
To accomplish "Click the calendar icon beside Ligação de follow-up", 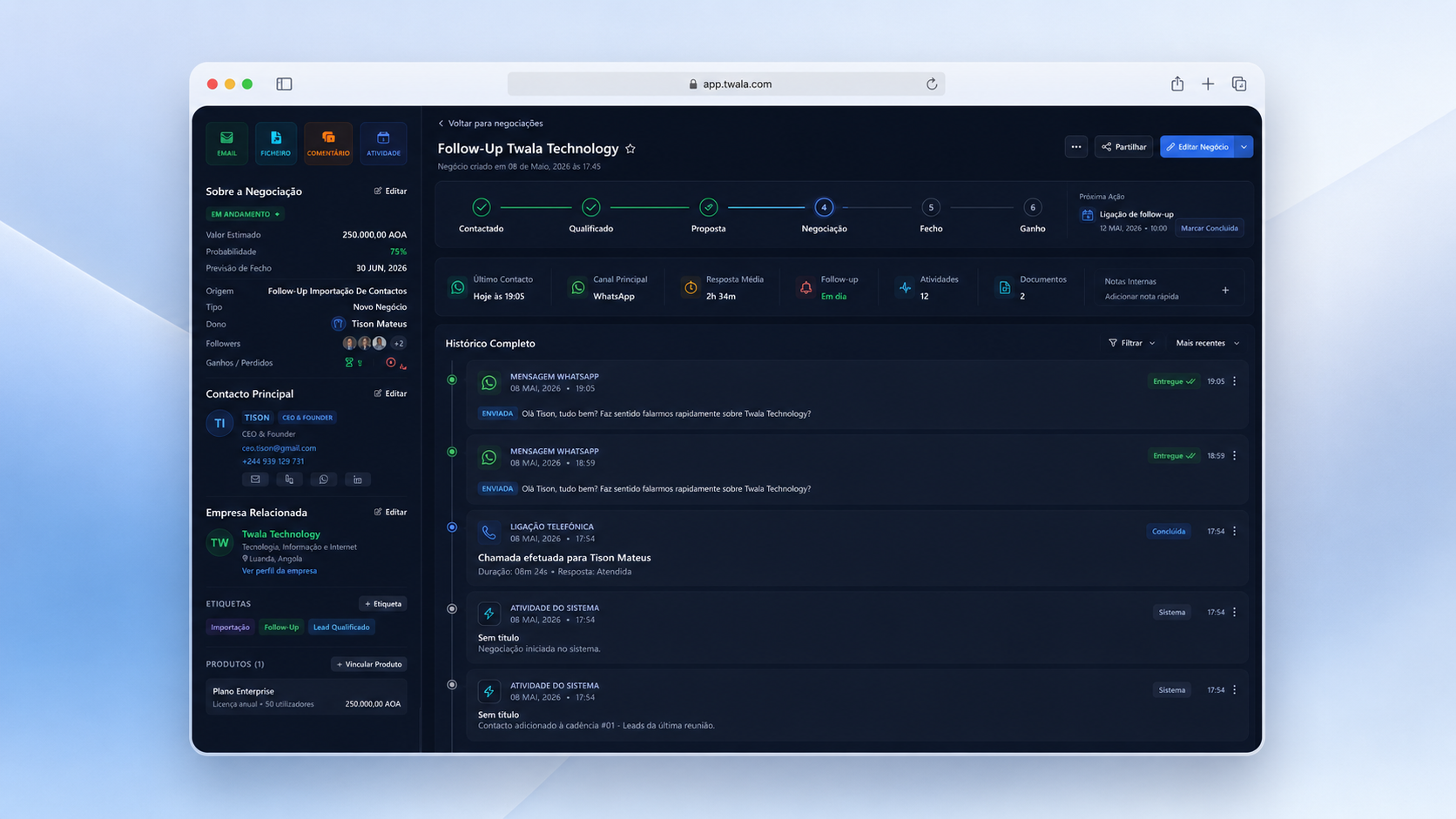I will click(x=1088, y=215).
